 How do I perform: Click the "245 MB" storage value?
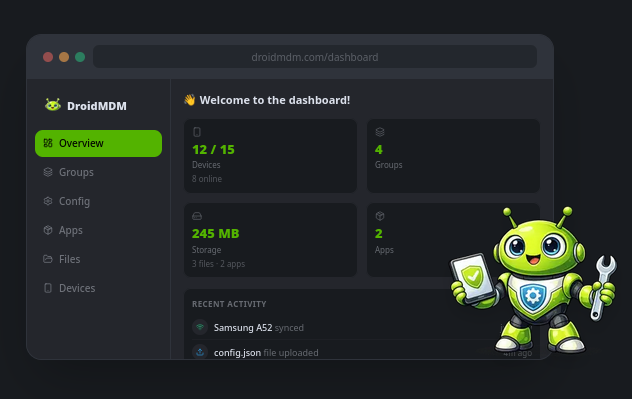click(x=216, y=233)
